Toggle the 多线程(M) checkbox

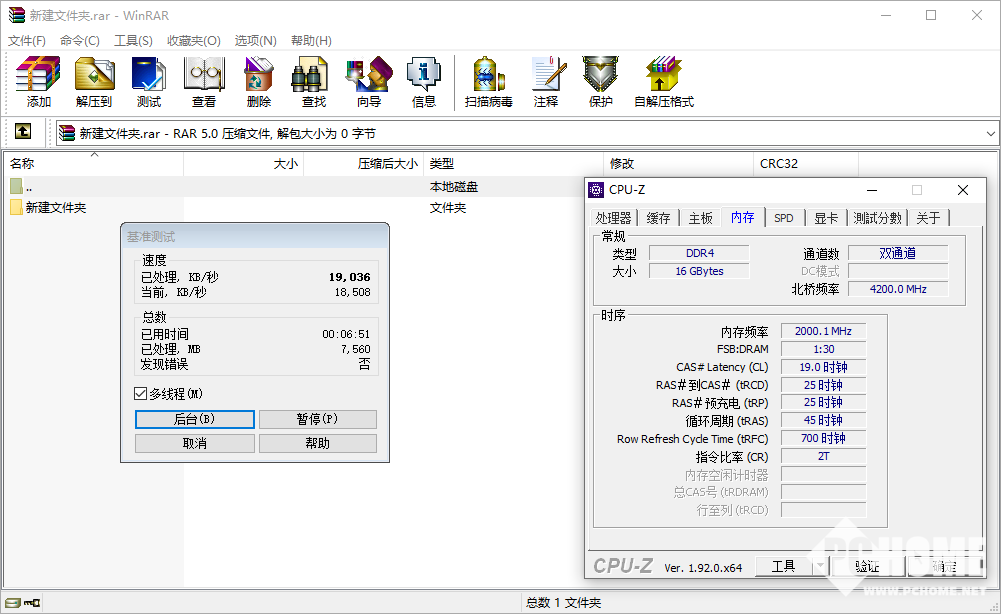coord(140,394)
